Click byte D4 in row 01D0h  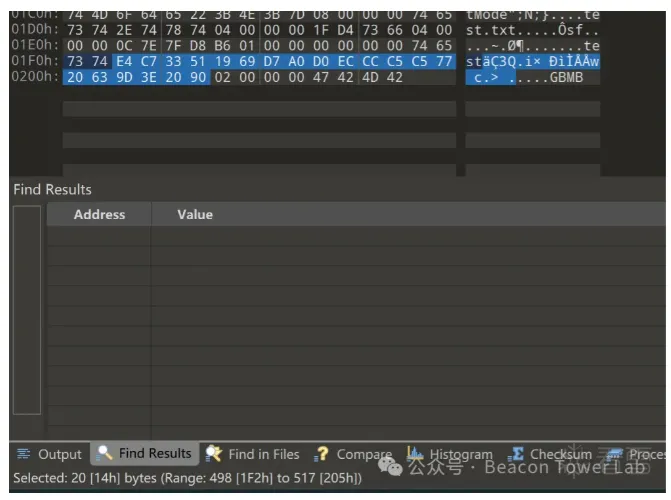345,30
